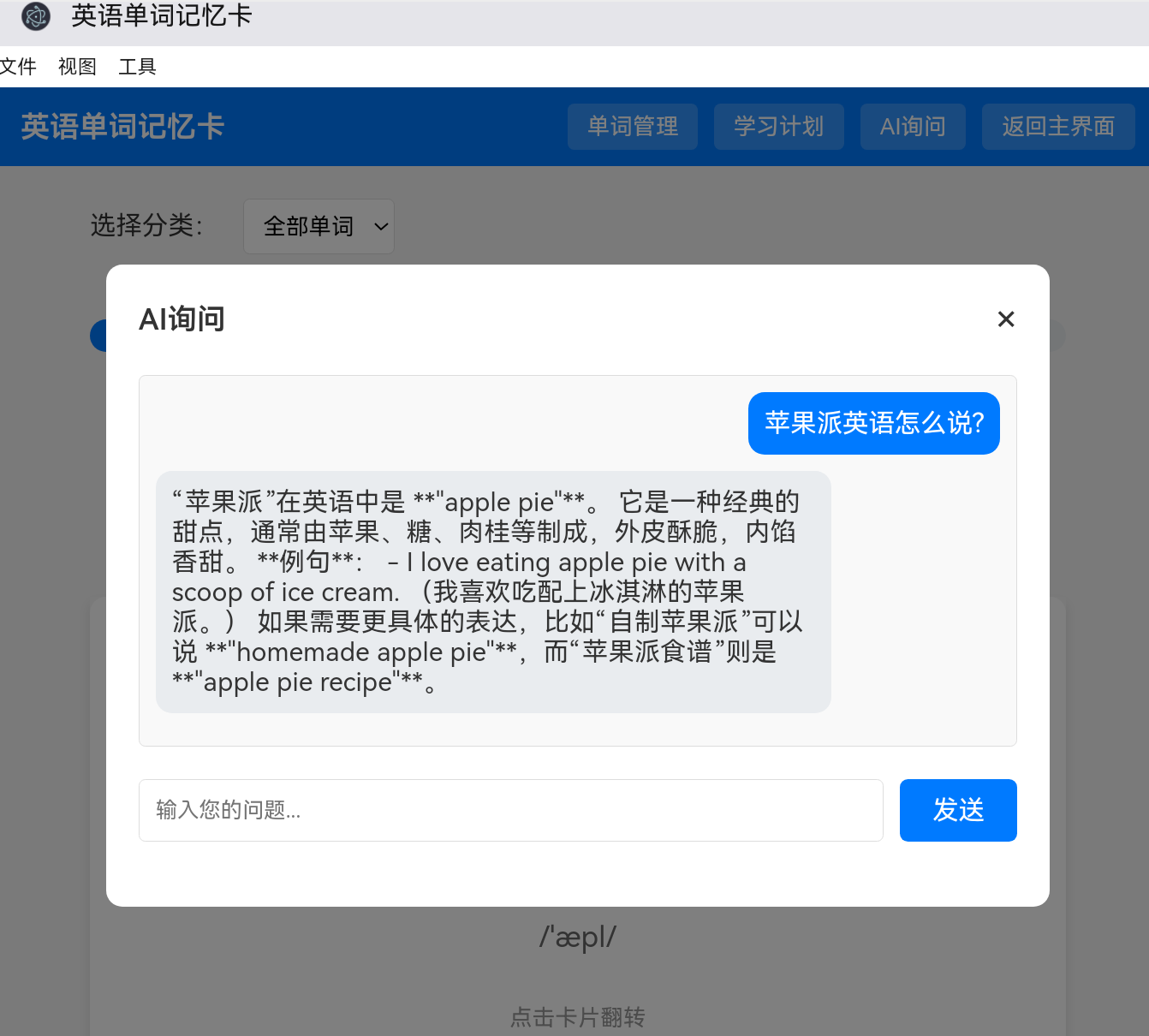Image resolution: width=1149 pixels, height=1036 pixels.
Task: Click the 单词管理 navigation button
Action: tap(633, 126)
